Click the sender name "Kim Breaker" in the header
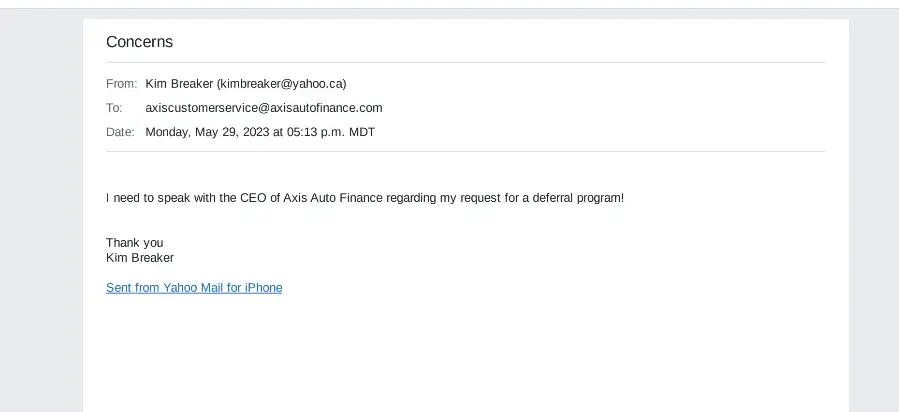Screen dimensions: 899x412 pyautogui.click(x=179, y=84)
